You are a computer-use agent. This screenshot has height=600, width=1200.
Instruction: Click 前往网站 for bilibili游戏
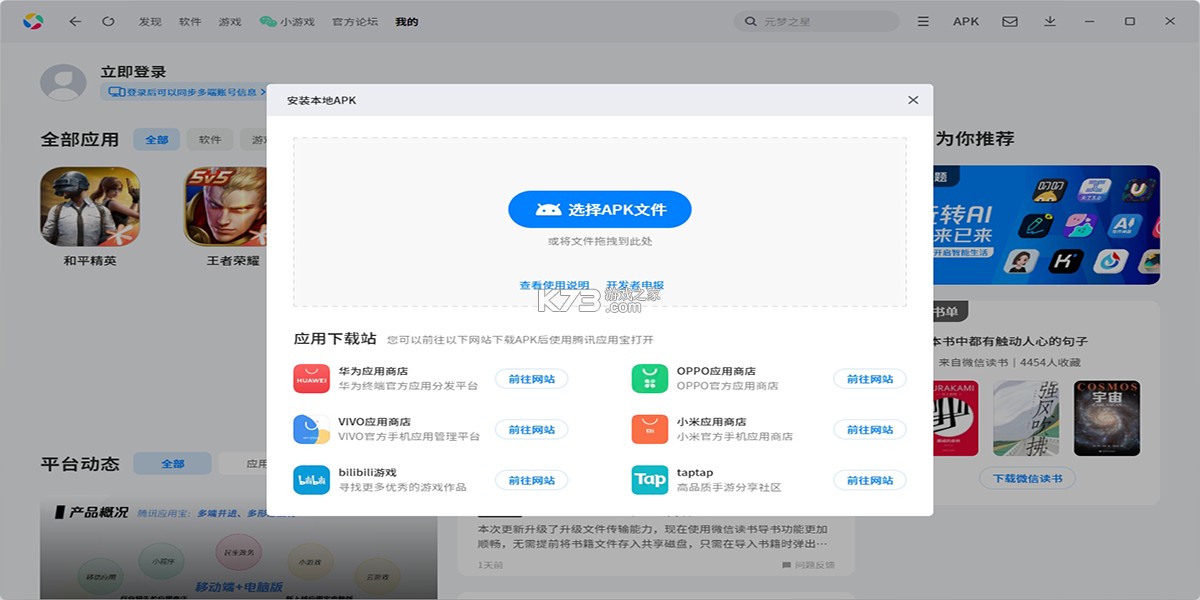pos(532,481)
